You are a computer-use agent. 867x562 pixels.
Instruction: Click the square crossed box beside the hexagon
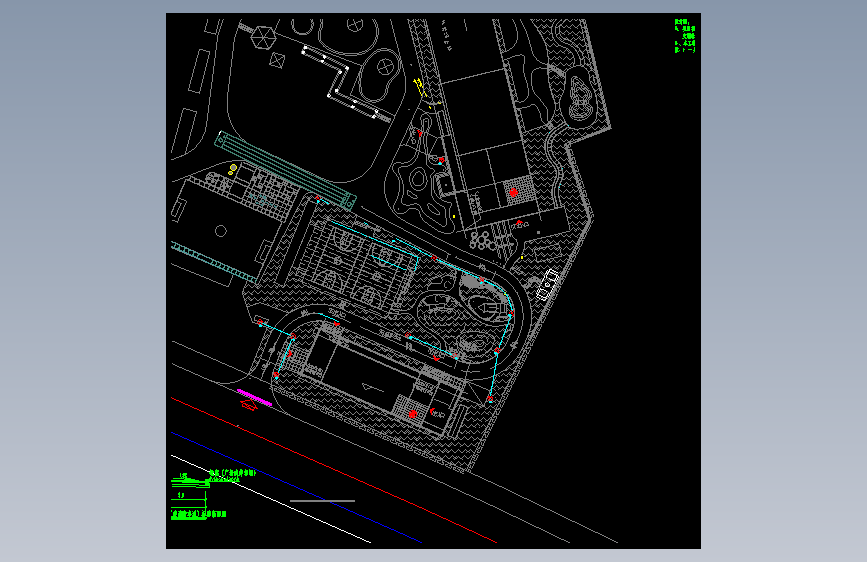click(277, 60)
